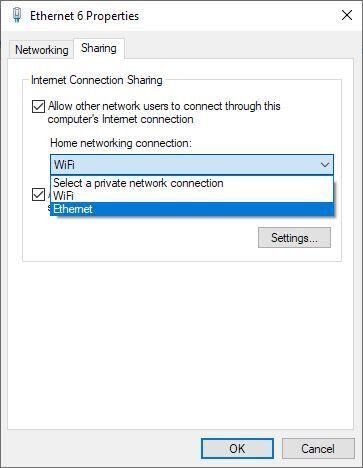Confirm changes with the OK button
The height and width of the screenshot is (468, 363).
(x=237, y=448)
